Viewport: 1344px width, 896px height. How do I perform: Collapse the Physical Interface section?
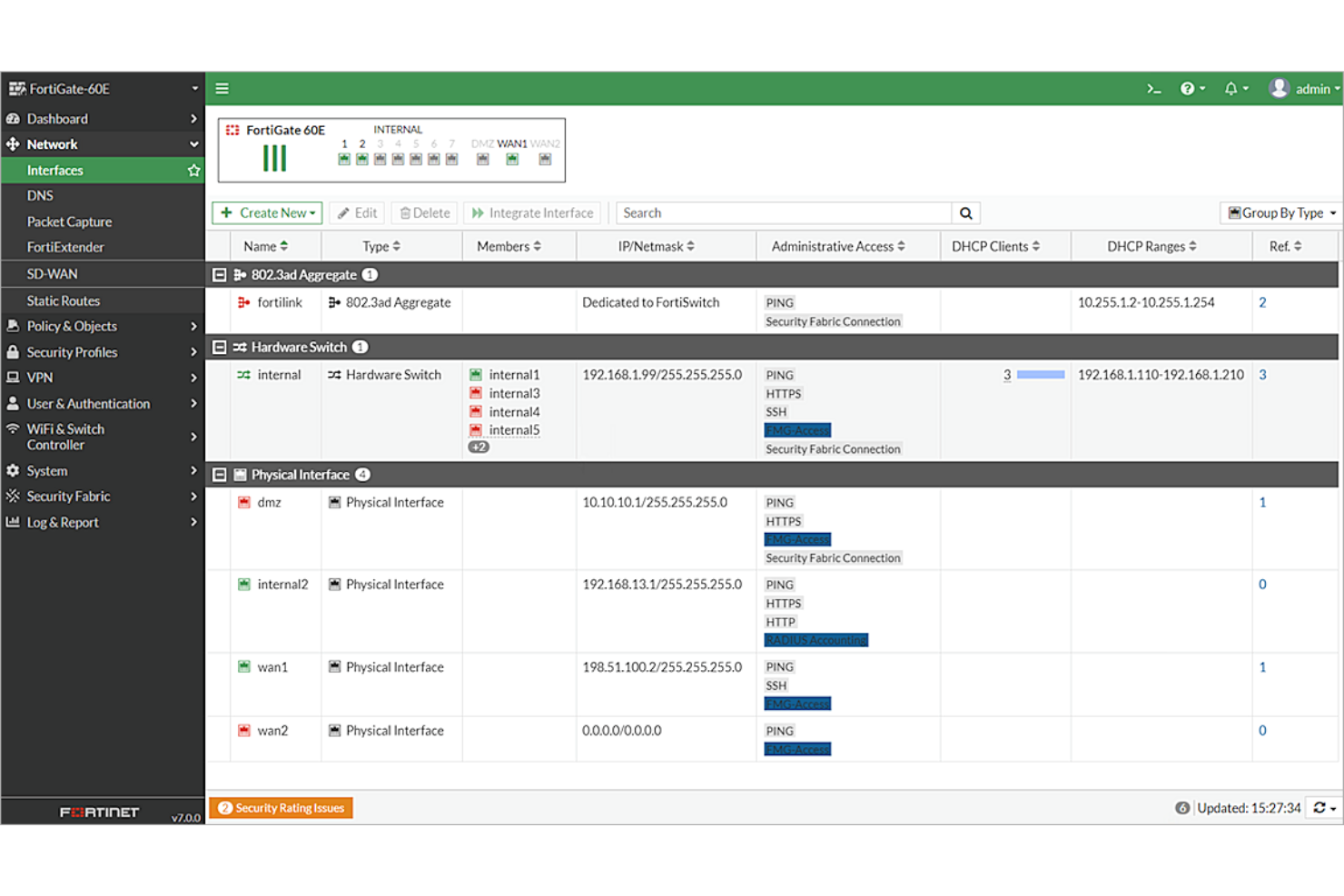[x=219, y=474]
